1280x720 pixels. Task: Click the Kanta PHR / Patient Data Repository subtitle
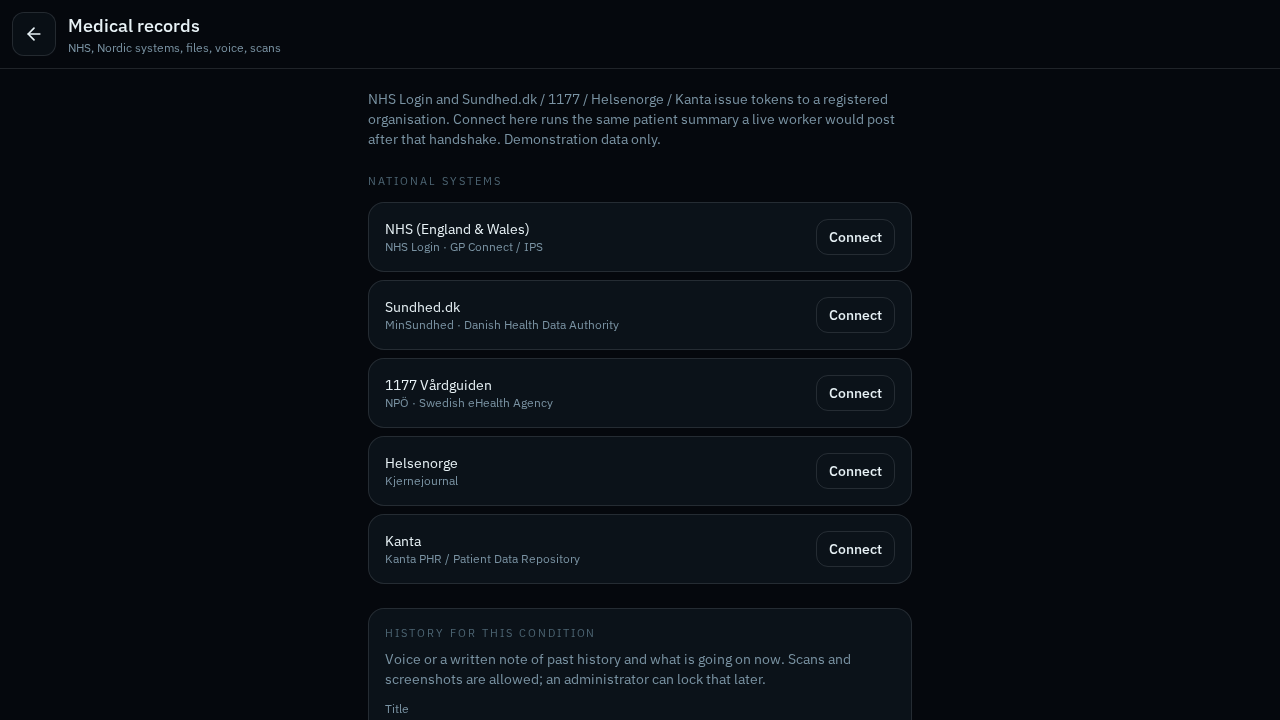[x=482, y=559]
